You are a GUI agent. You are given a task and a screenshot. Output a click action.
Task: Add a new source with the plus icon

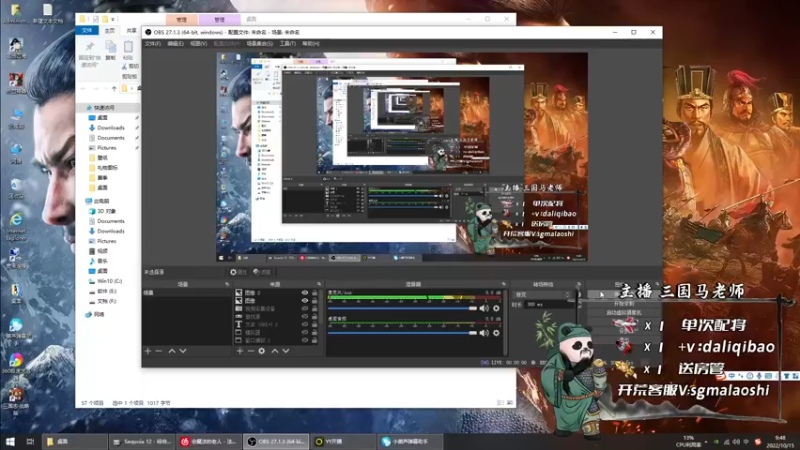[239, 351]
